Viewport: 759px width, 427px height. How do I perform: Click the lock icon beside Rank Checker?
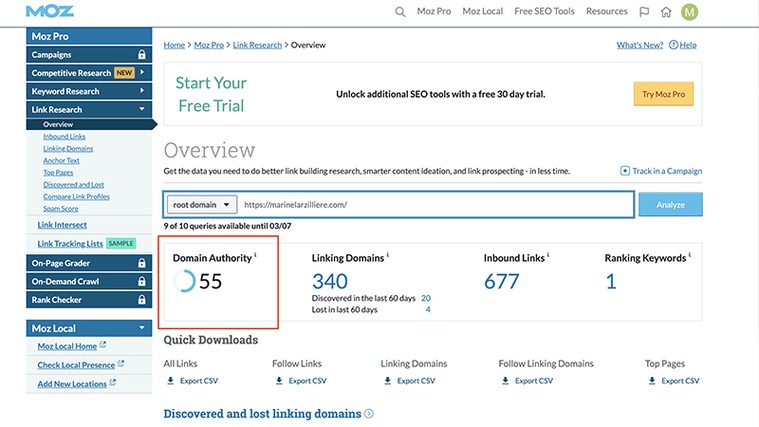pyautogui.click(x=141, y=300)
